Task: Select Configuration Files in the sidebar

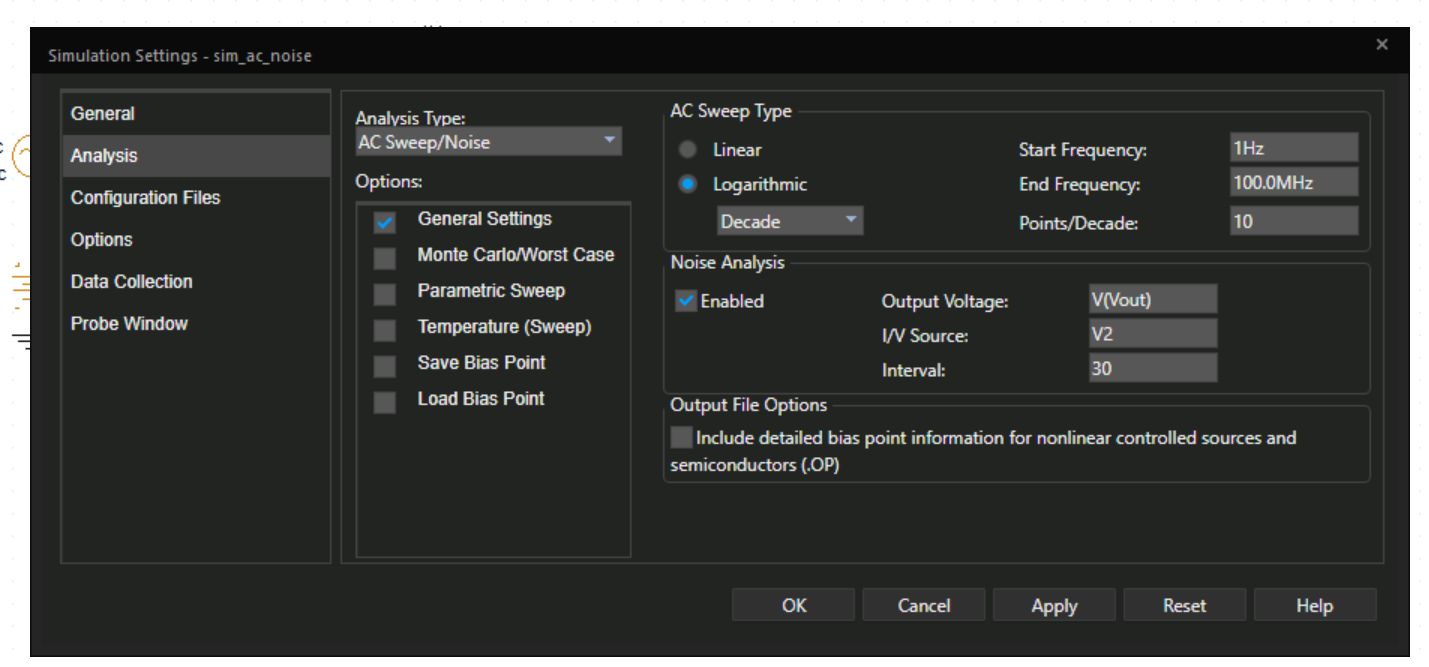Action: 145,198
